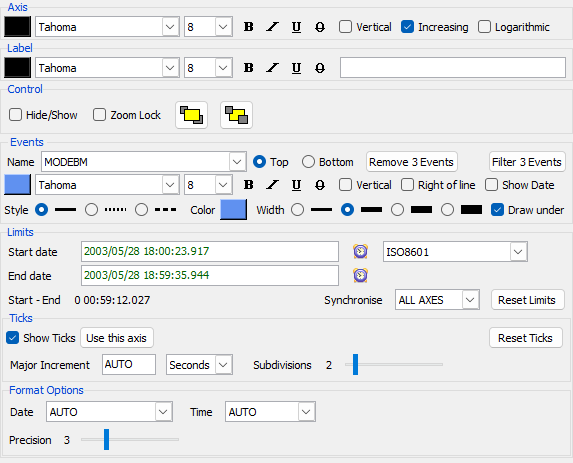
Task: Click Filter 3 Events button
Action: point(527,162)
